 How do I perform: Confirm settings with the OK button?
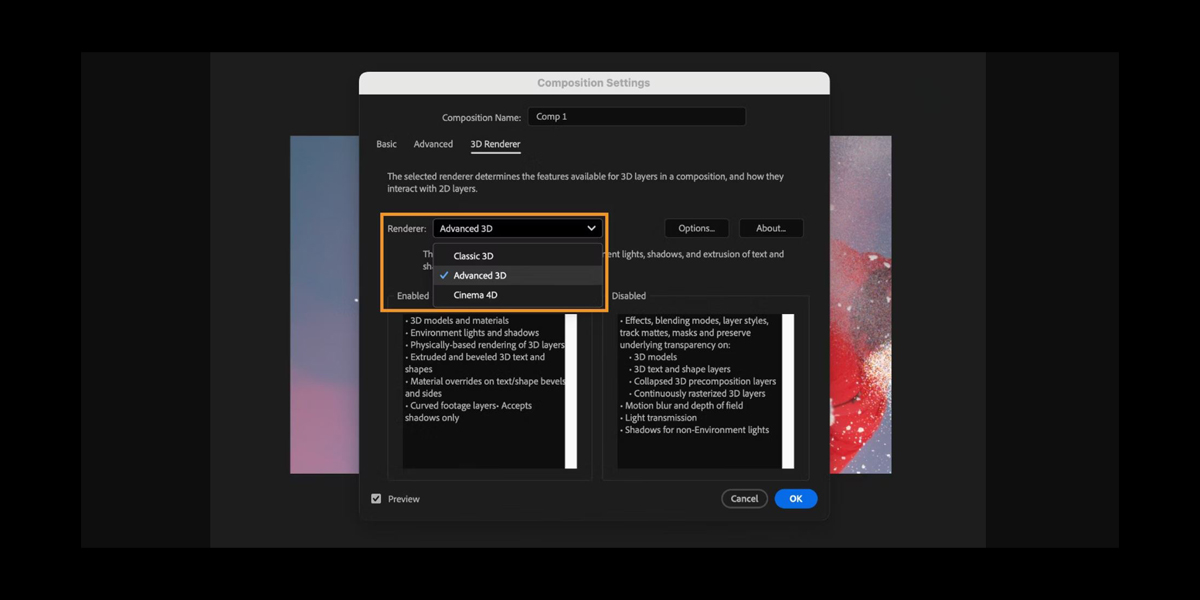click(796, 499)
